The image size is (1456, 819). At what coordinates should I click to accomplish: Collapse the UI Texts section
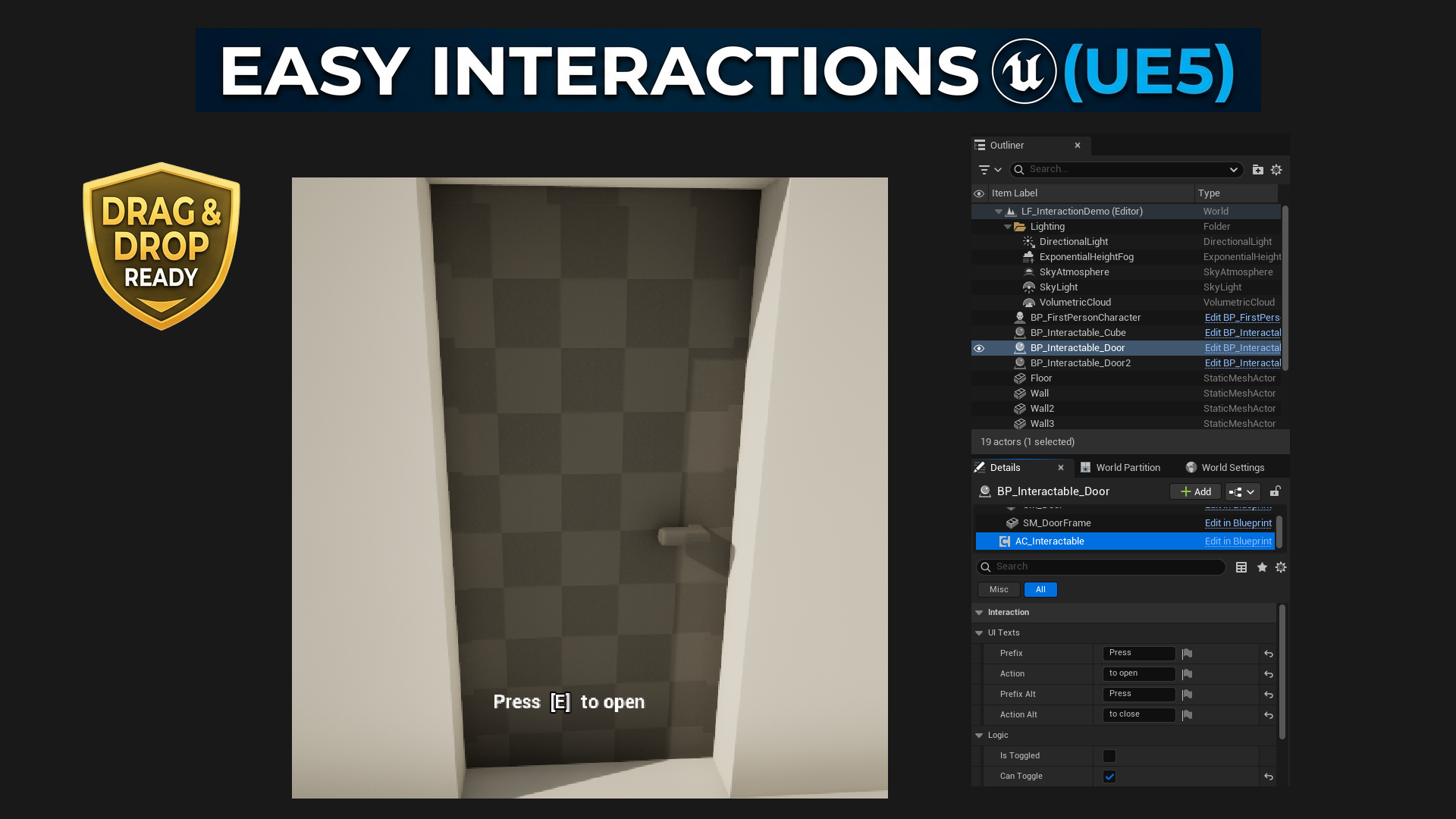979,633
